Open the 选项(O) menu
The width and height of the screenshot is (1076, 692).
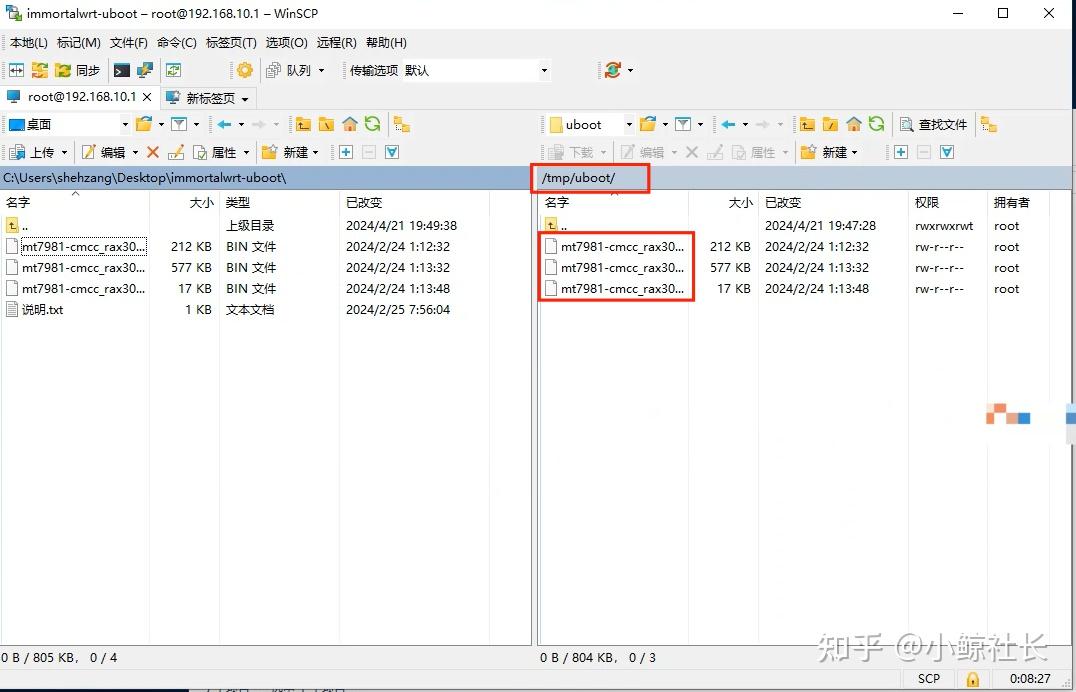pos(286,42)
